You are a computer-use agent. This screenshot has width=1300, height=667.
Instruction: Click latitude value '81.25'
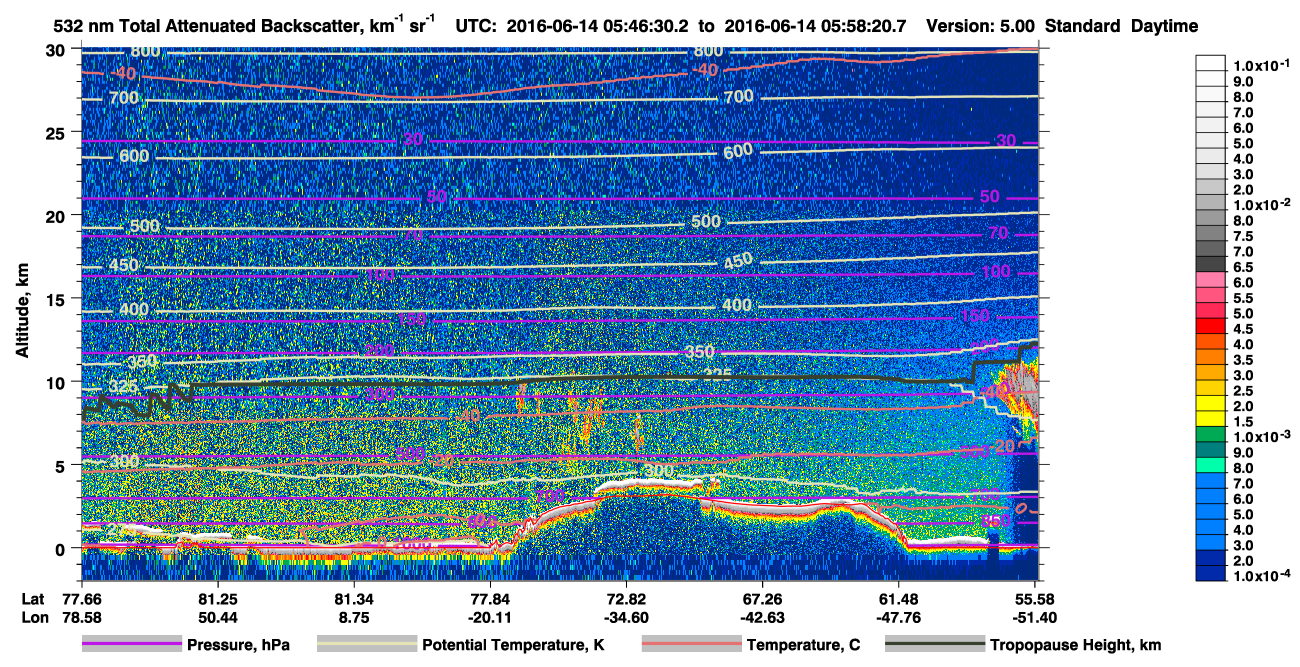(x=217, y=598)
